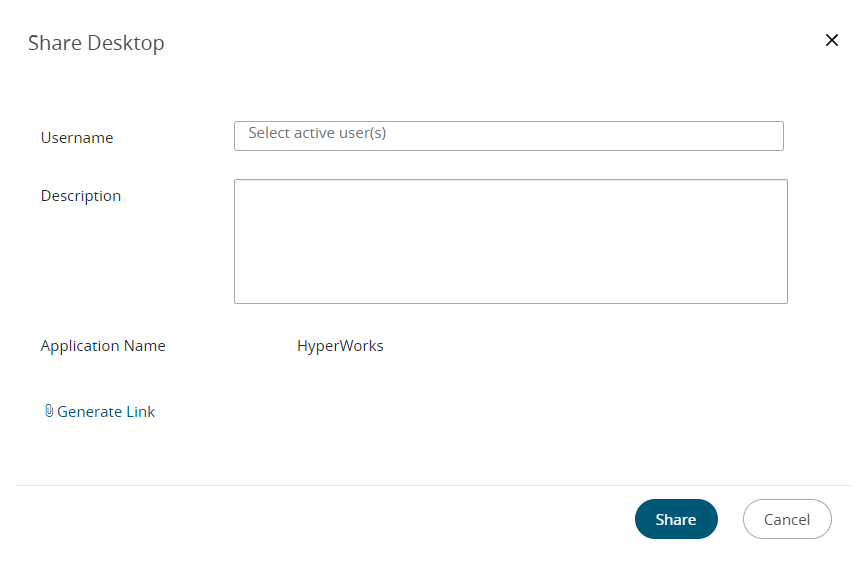Viewport: 868px width, 573px height.
Task: Click the Share Desktop dialog title
Action: (x=96, y=43)
